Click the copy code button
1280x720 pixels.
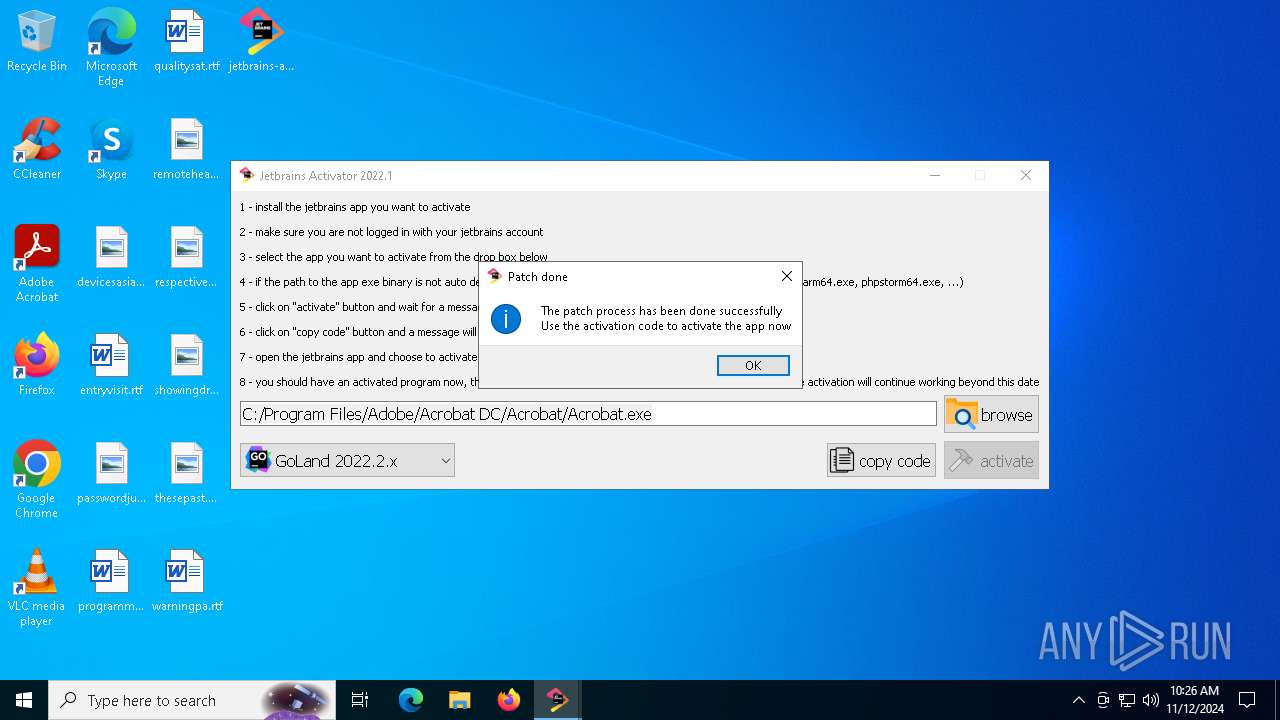click(x=881, y=460)
